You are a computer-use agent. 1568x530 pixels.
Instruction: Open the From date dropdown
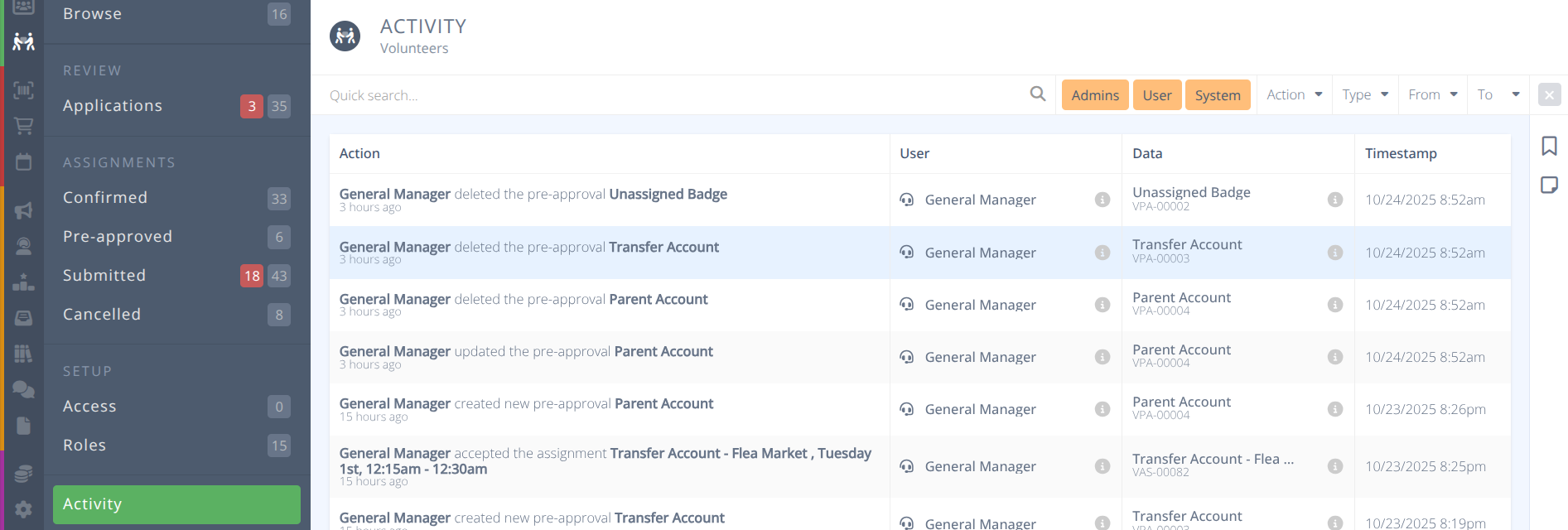pos(1432,95)
